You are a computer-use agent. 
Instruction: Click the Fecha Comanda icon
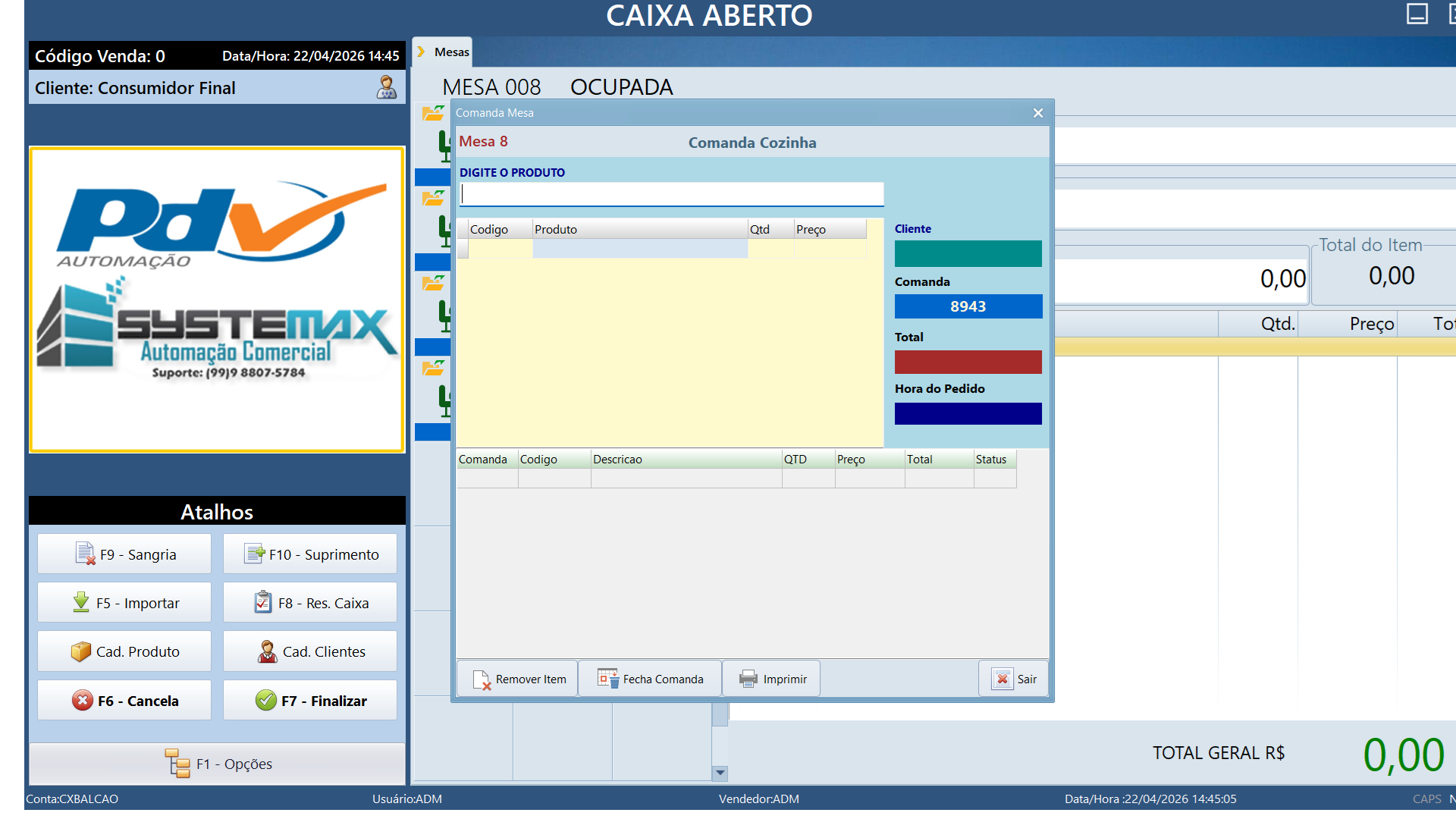(x=608, y=678)
